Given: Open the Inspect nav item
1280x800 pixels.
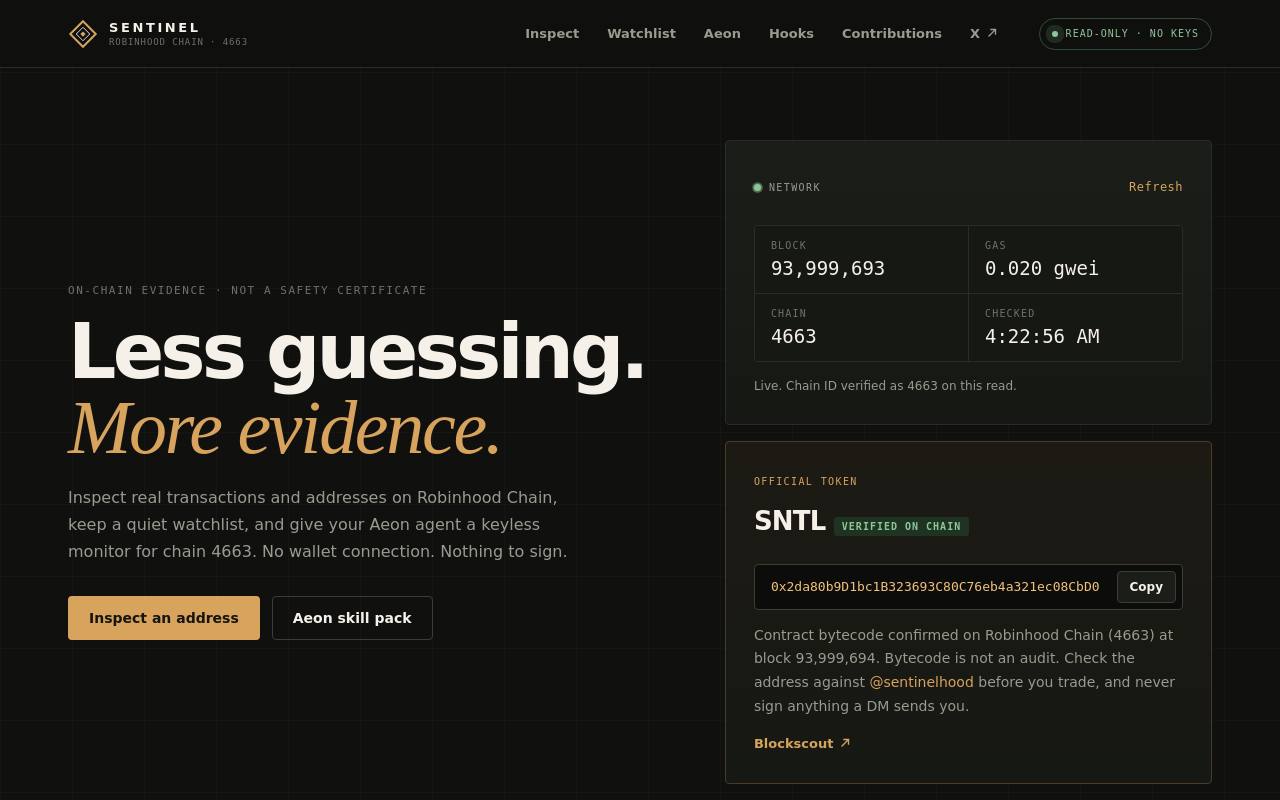Looking at the screenshot, I should [552, 34].
